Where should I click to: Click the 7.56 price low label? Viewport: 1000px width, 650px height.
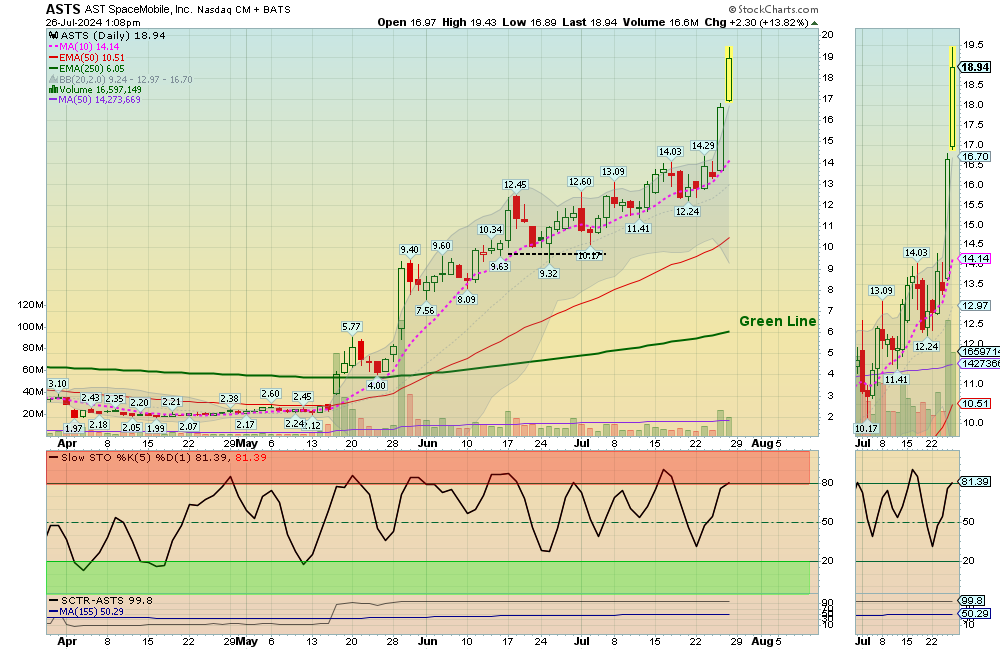point(425,311)
